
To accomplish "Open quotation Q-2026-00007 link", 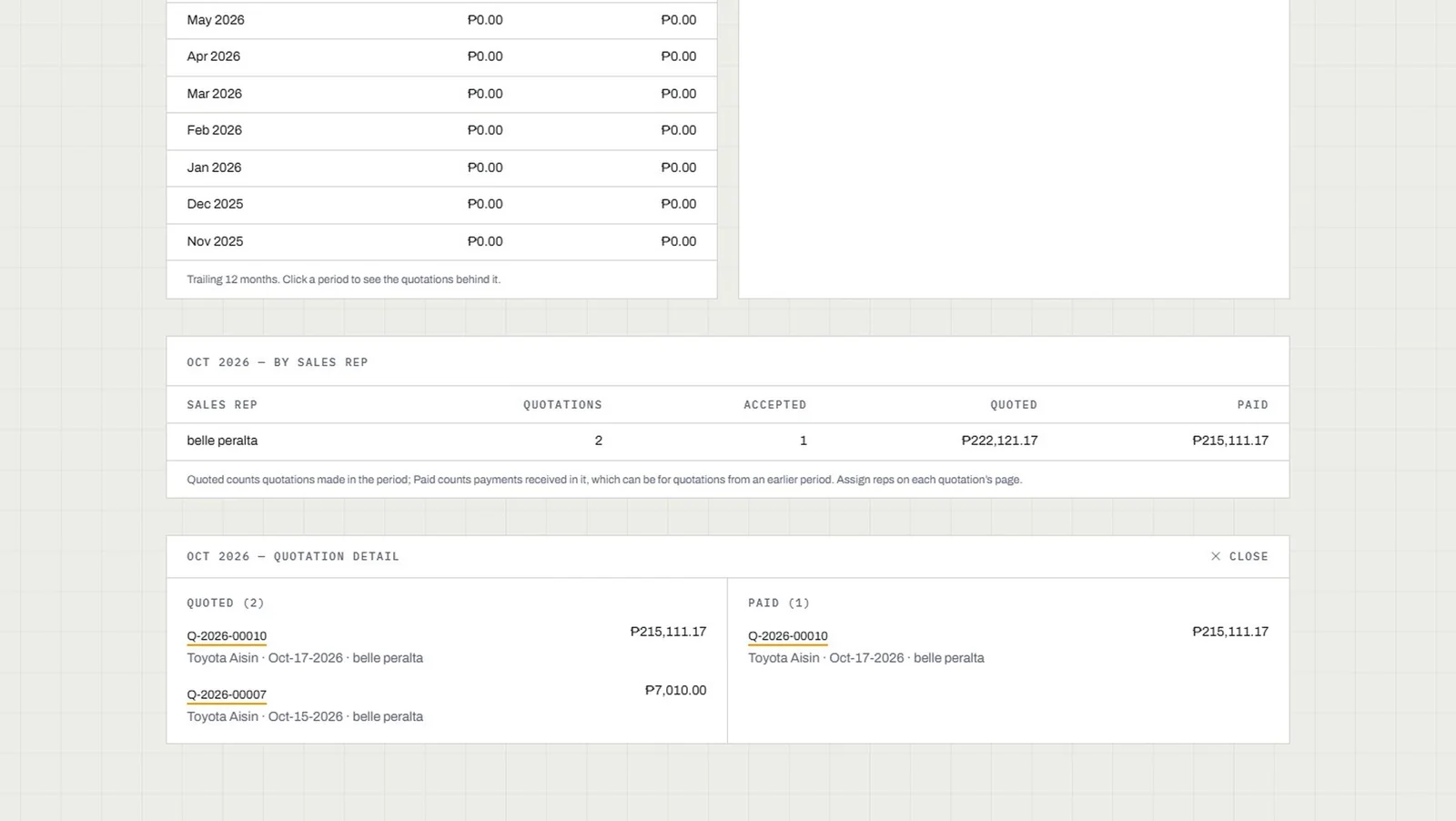I will 227,694.
